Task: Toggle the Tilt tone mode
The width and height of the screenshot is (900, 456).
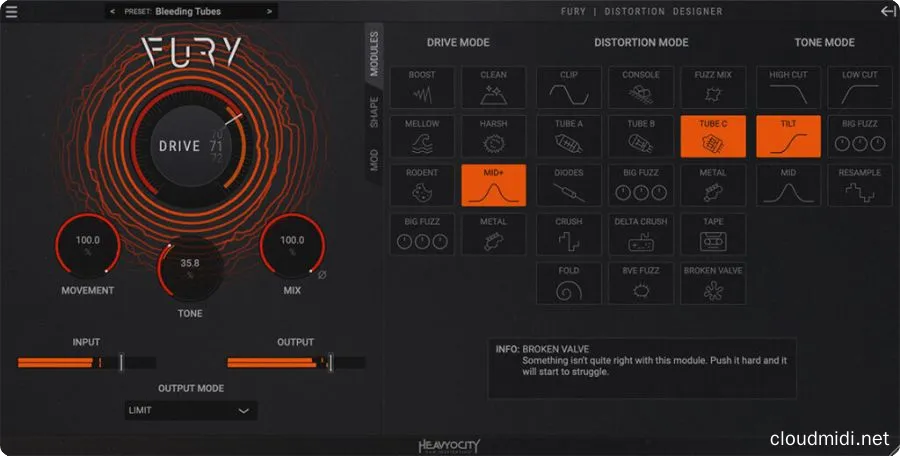Action: tap(789, 136)
